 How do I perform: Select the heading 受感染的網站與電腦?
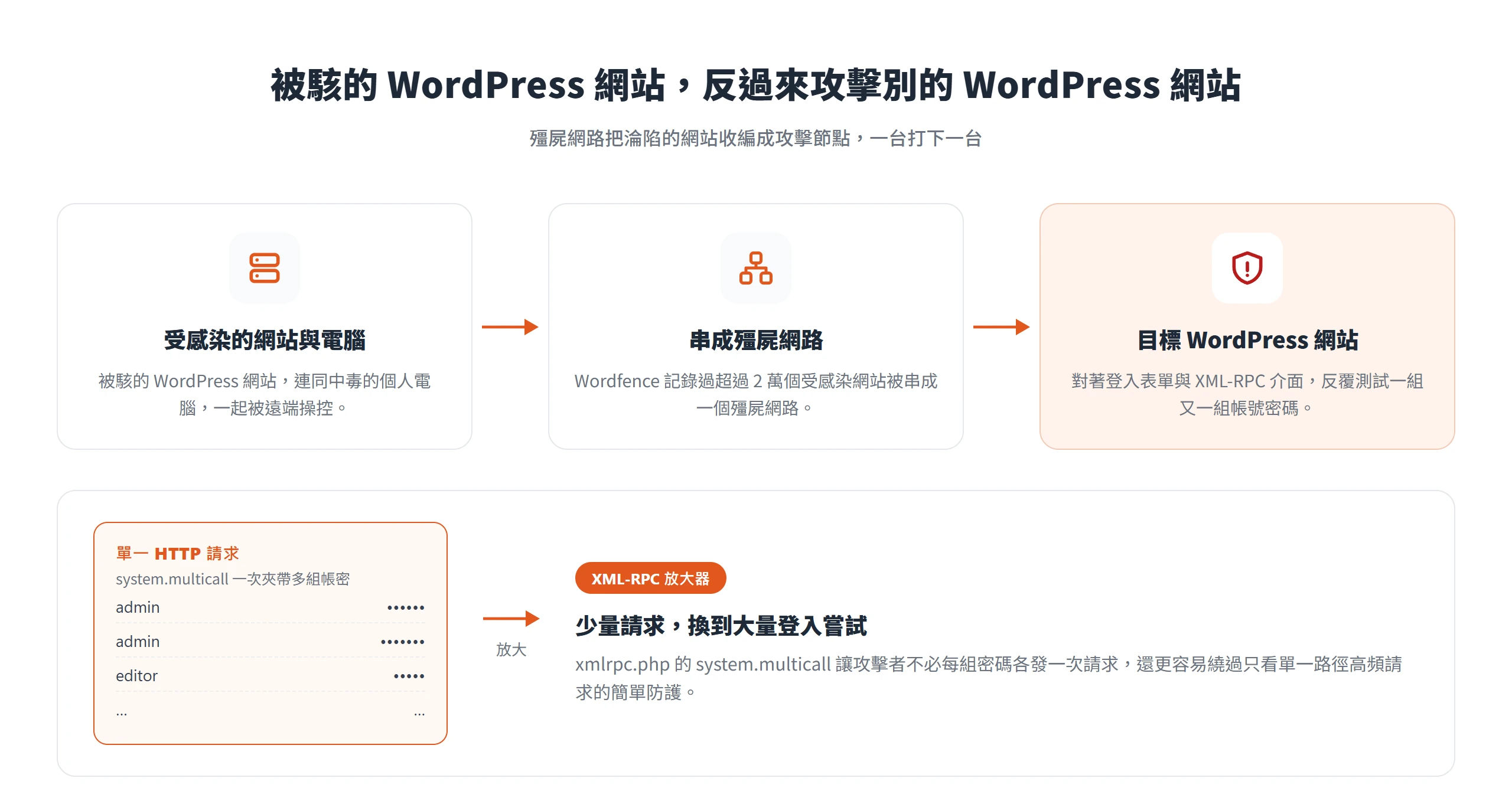coord(264,340)
